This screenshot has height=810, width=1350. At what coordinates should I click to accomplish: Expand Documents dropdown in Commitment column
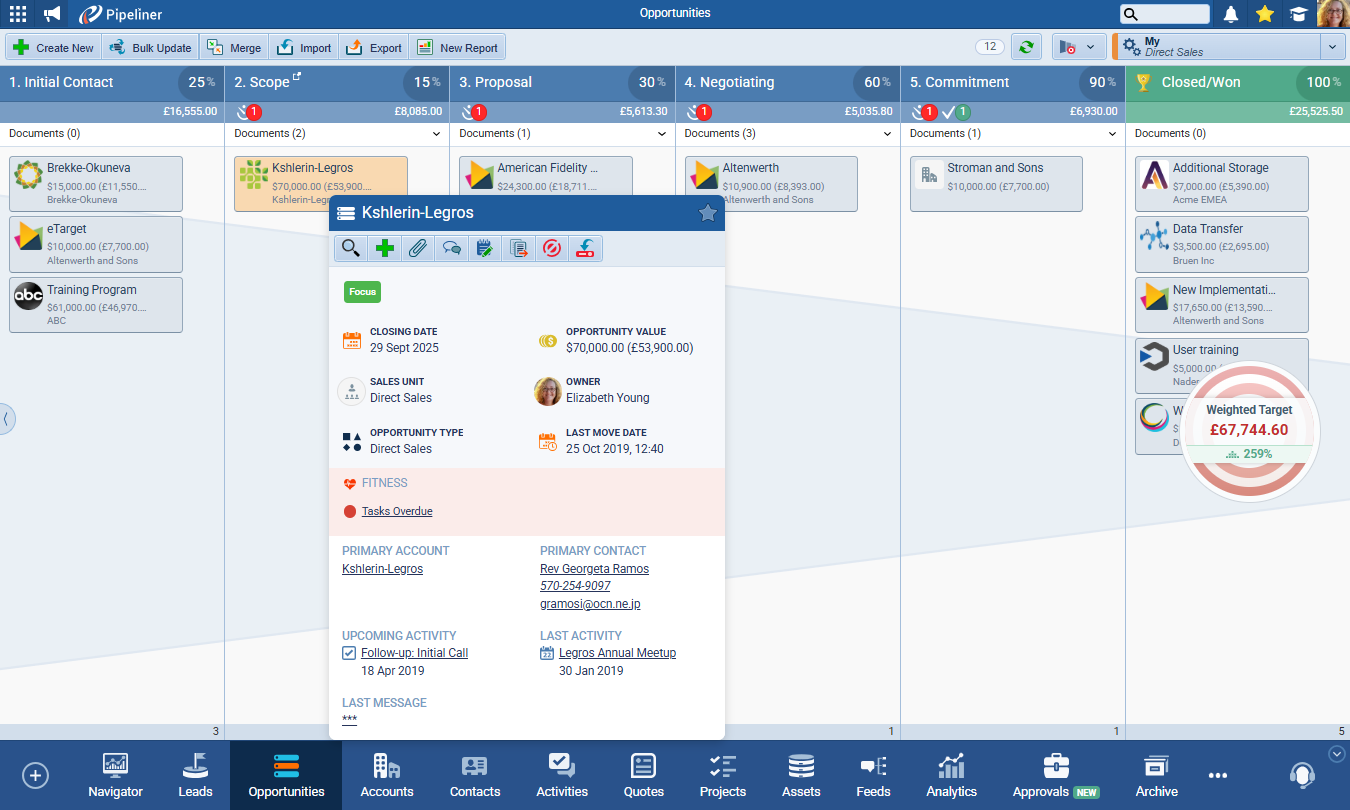[1111, 134]
